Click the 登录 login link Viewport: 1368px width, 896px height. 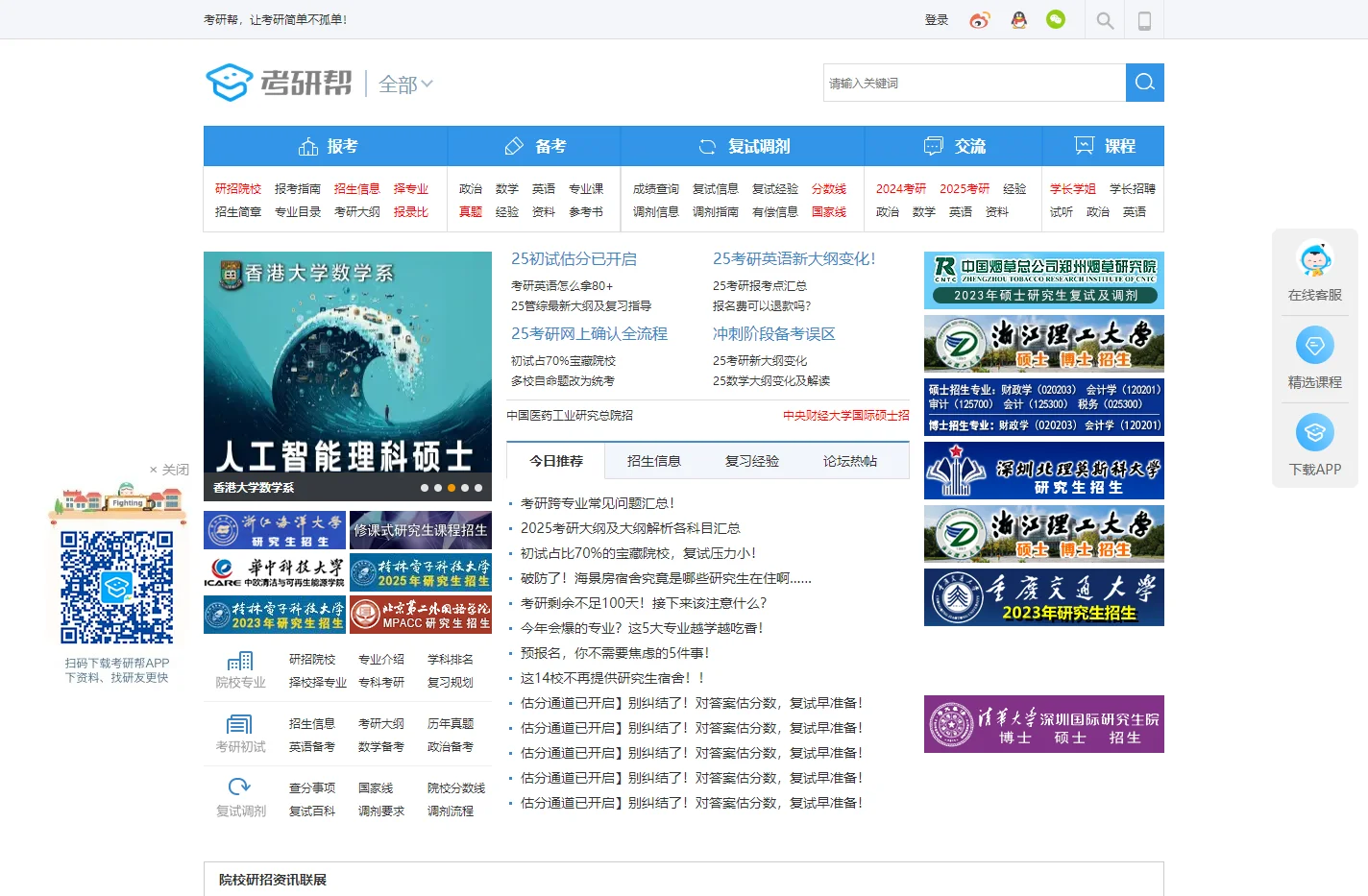(937, 20)
